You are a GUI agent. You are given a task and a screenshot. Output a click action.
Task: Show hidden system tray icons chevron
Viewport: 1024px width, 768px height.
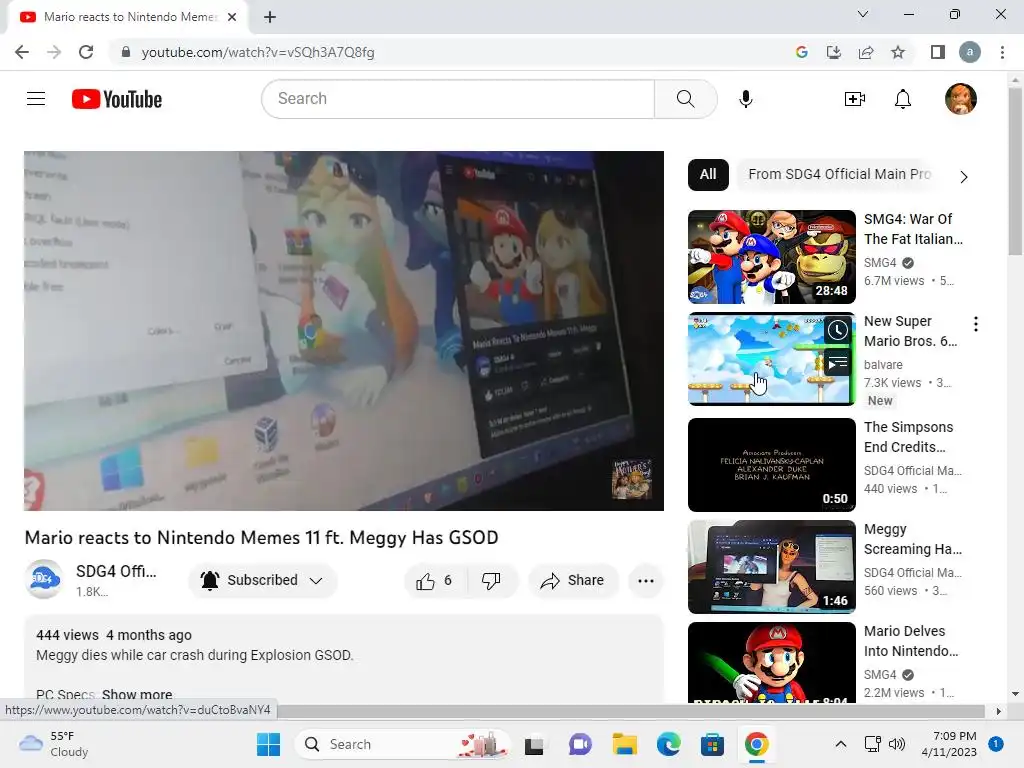(841, 744)
